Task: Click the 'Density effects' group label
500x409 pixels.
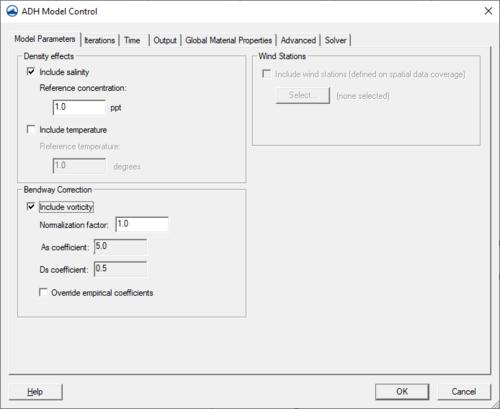Action: click(49, 56)
